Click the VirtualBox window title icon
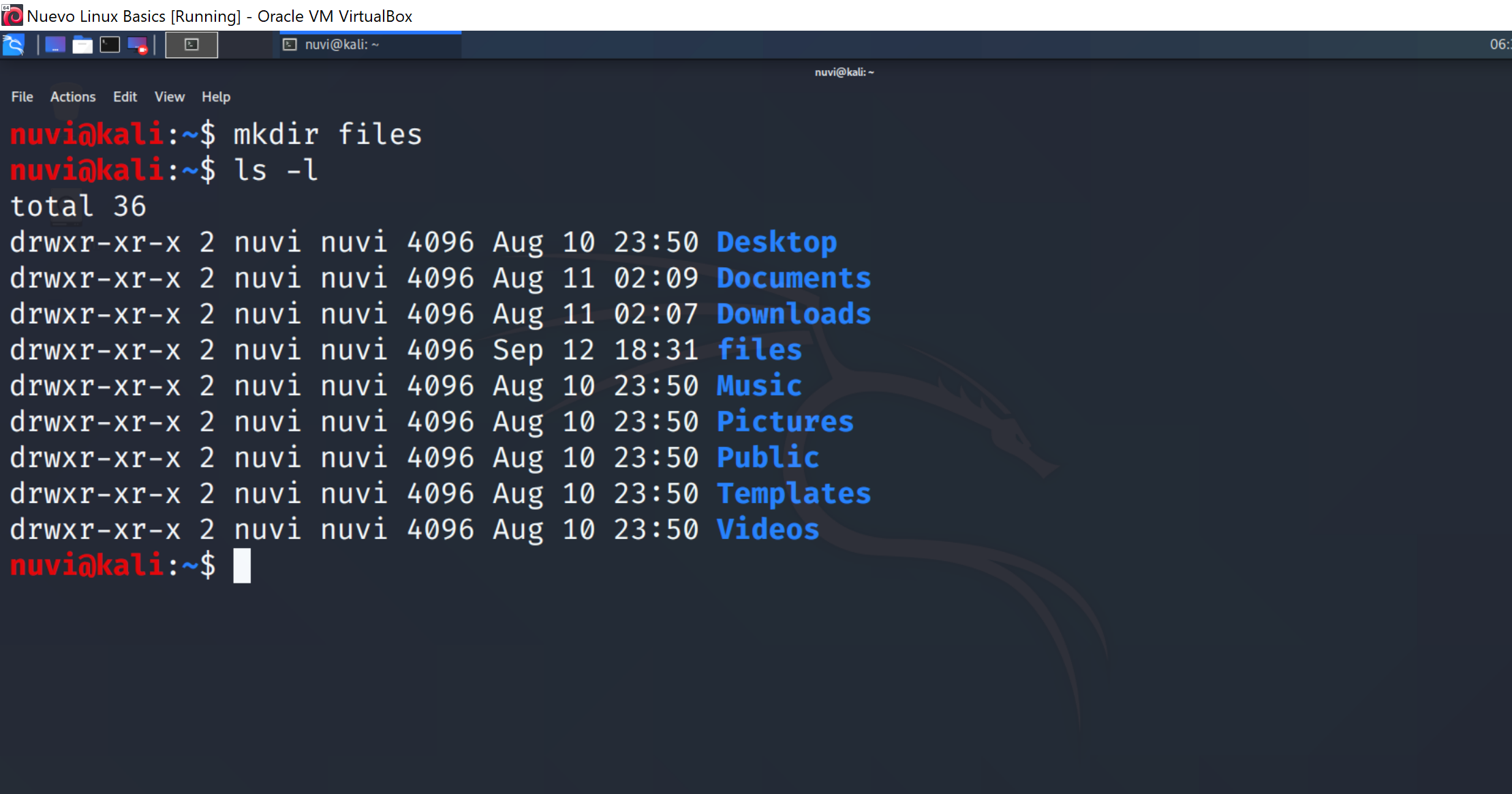The width and height of the screenshot is (1512, 794). pyautogui.click(x=12, y=15)
